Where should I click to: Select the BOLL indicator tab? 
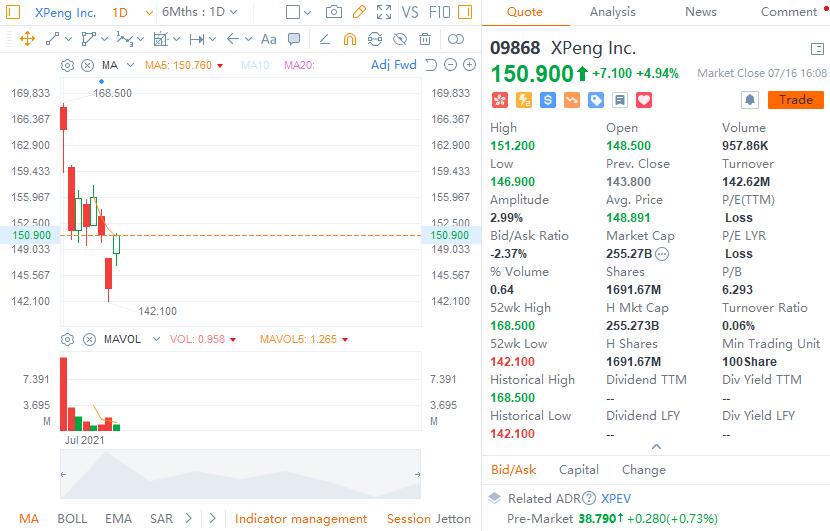click(72, 519)
